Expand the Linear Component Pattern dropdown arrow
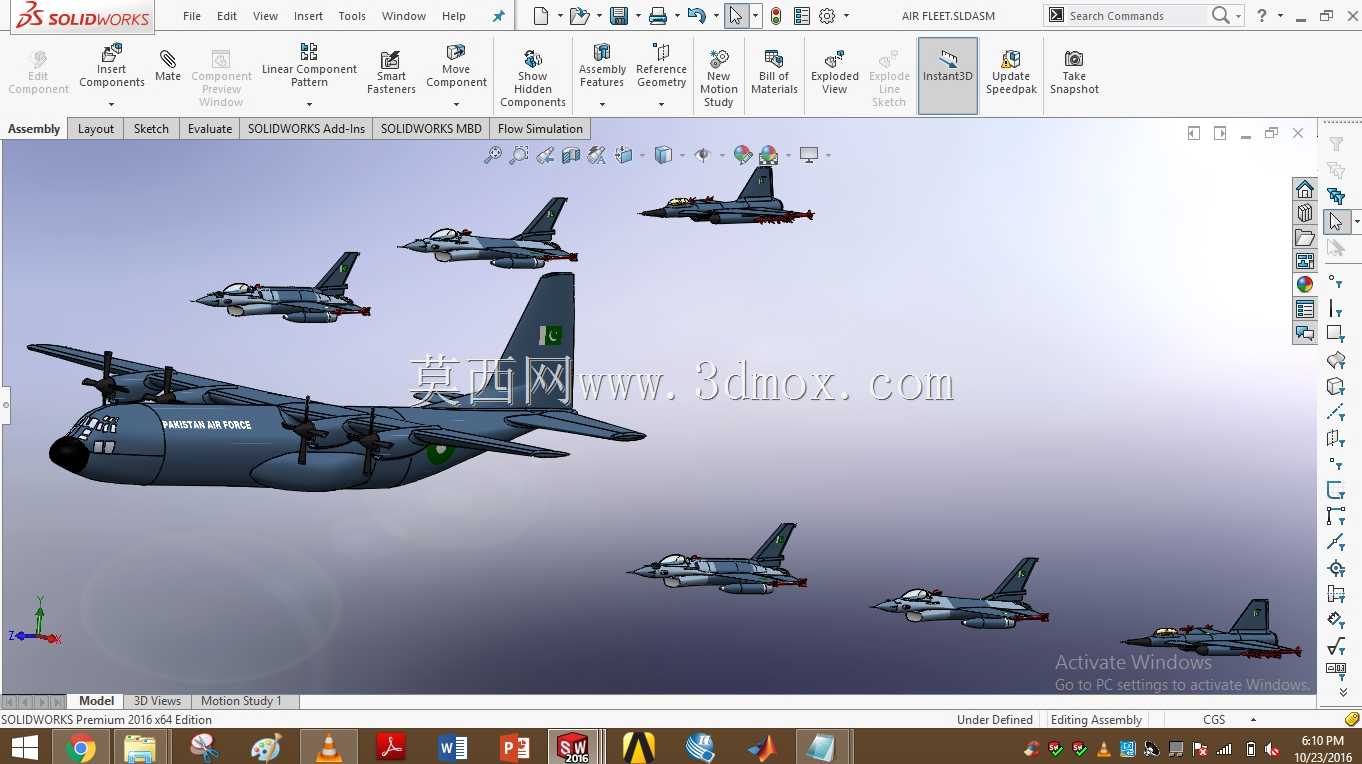Image resolution: width=1362 pixels, height=764 pixels. pyautogui.click(x=309, y=104)
